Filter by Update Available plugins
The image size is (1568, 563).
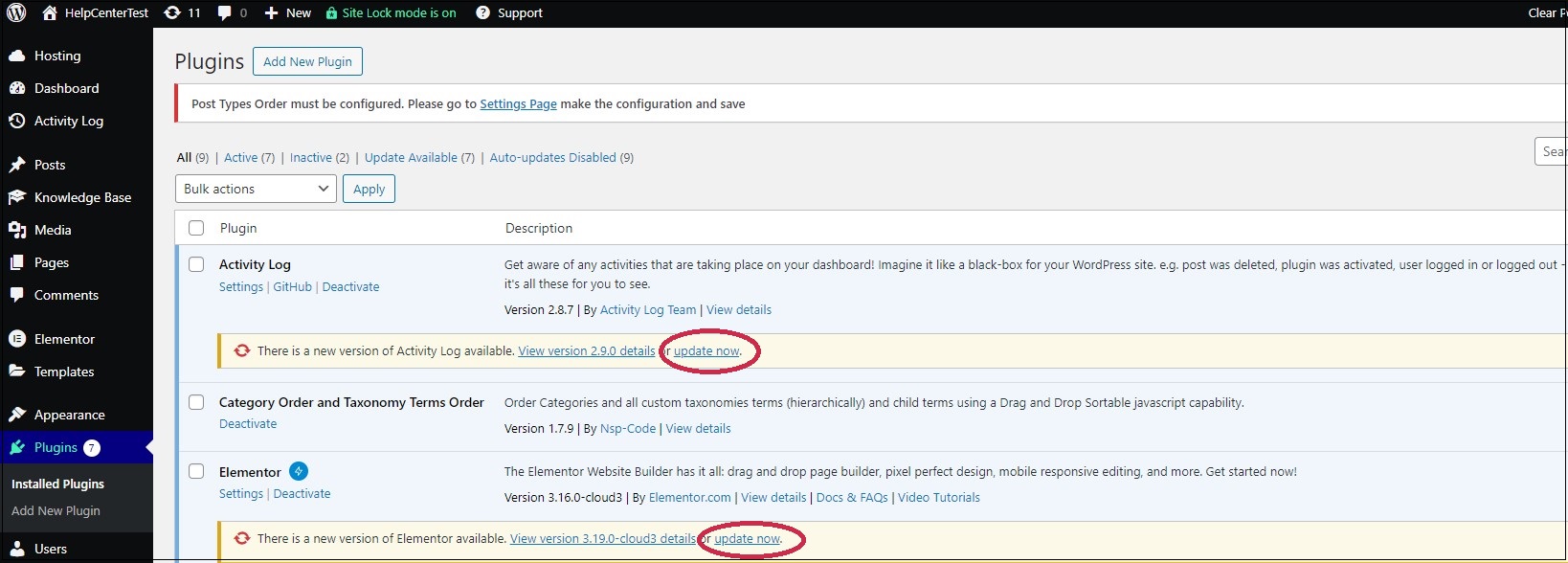411,157
